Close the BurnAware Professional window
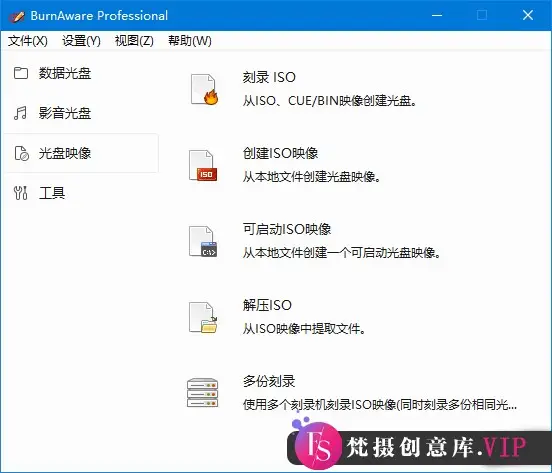This screenshot has width=552, height=473. (x=528, y=15)
